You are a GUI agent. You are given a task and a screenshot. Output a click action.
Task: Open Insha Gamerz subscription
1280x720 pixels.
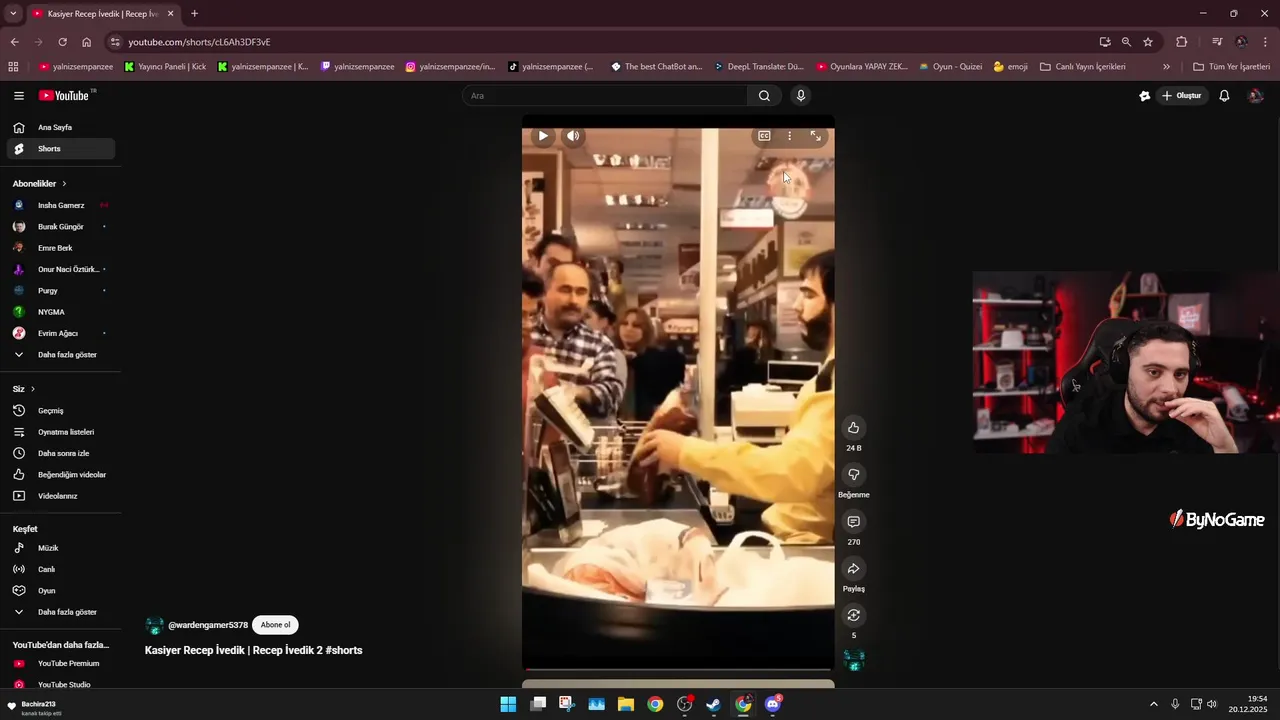(x=61, y=205)
